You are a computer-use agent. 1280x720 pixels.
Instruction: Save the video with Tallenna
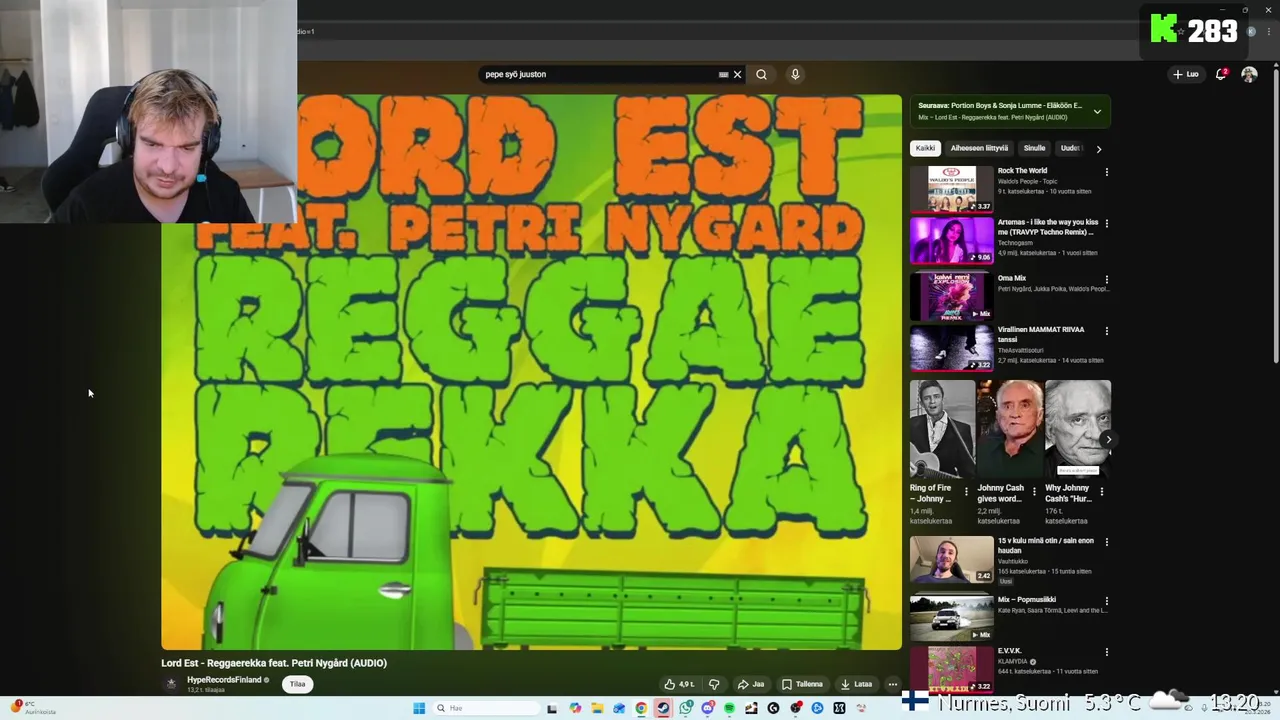coord(802,684)
